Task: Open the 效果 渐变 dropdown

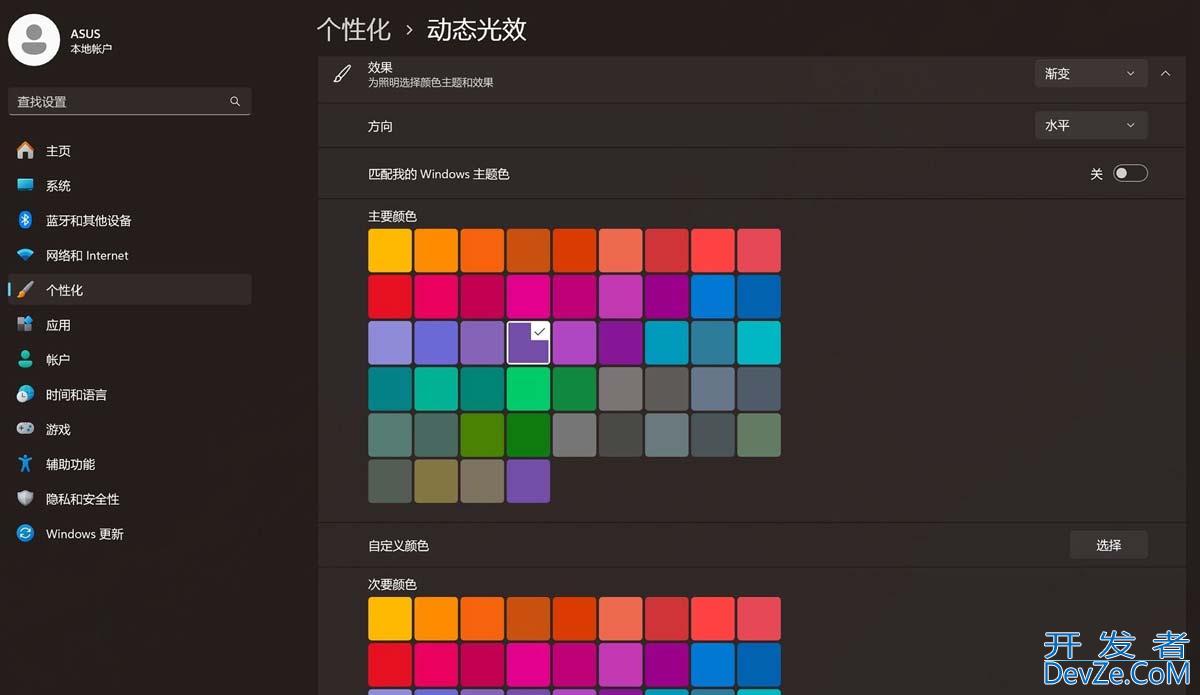Action: point(1091,73)
